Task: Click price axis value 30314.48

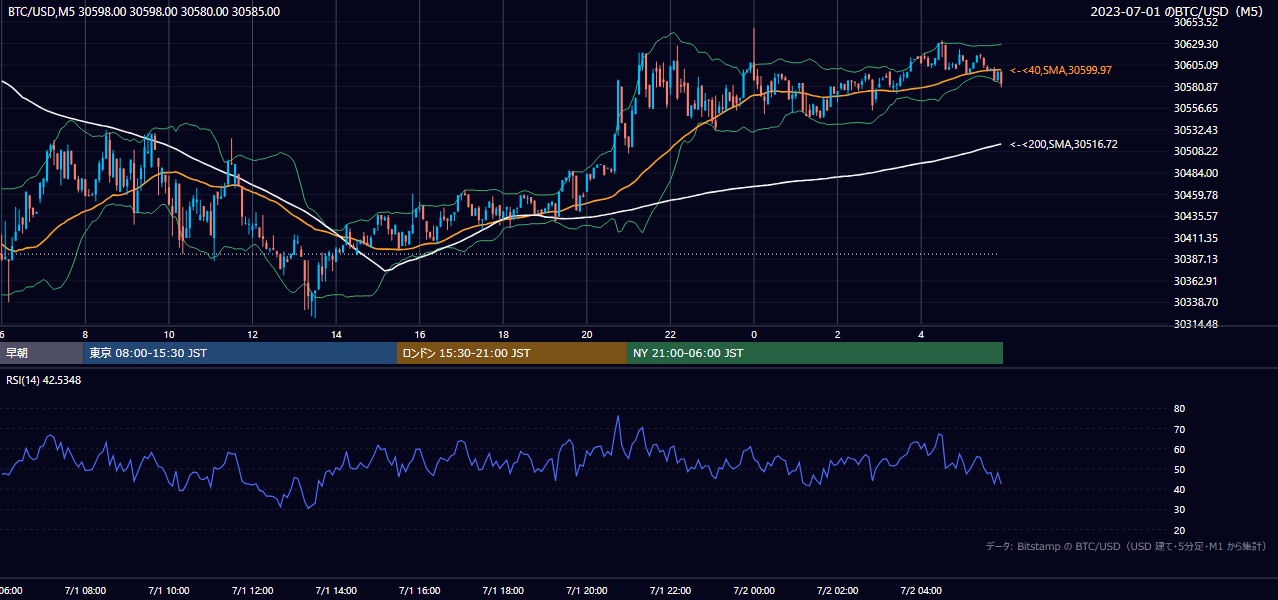Action: (1196, 324)
